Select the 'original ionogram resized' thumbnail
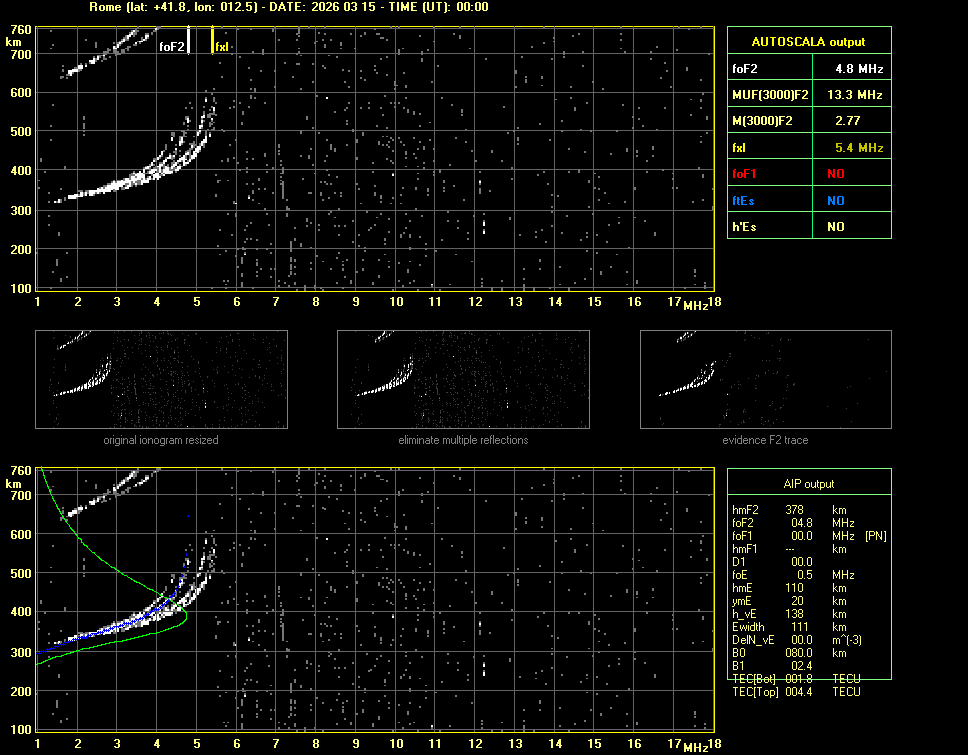The height and width of the screenshot is (755, 968). coord(161,379)
